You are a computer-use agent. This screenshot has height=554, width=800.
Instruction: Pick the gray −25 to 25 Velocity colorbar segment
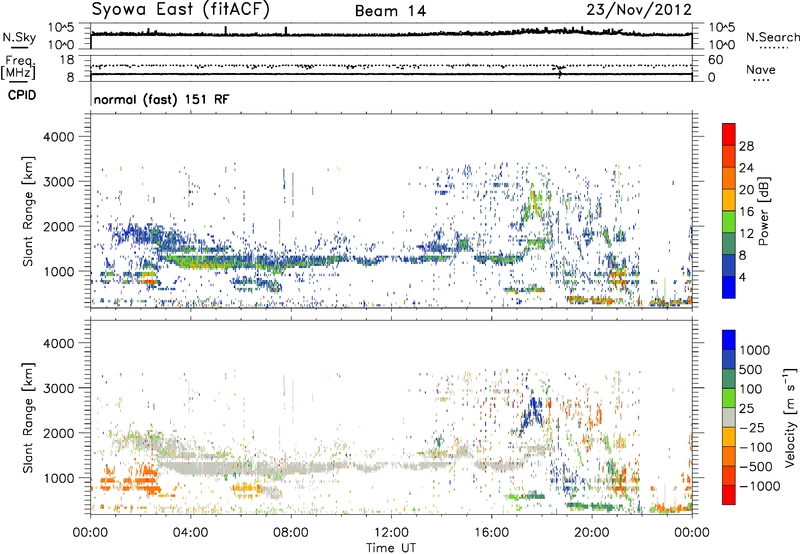tap(729, 417)
